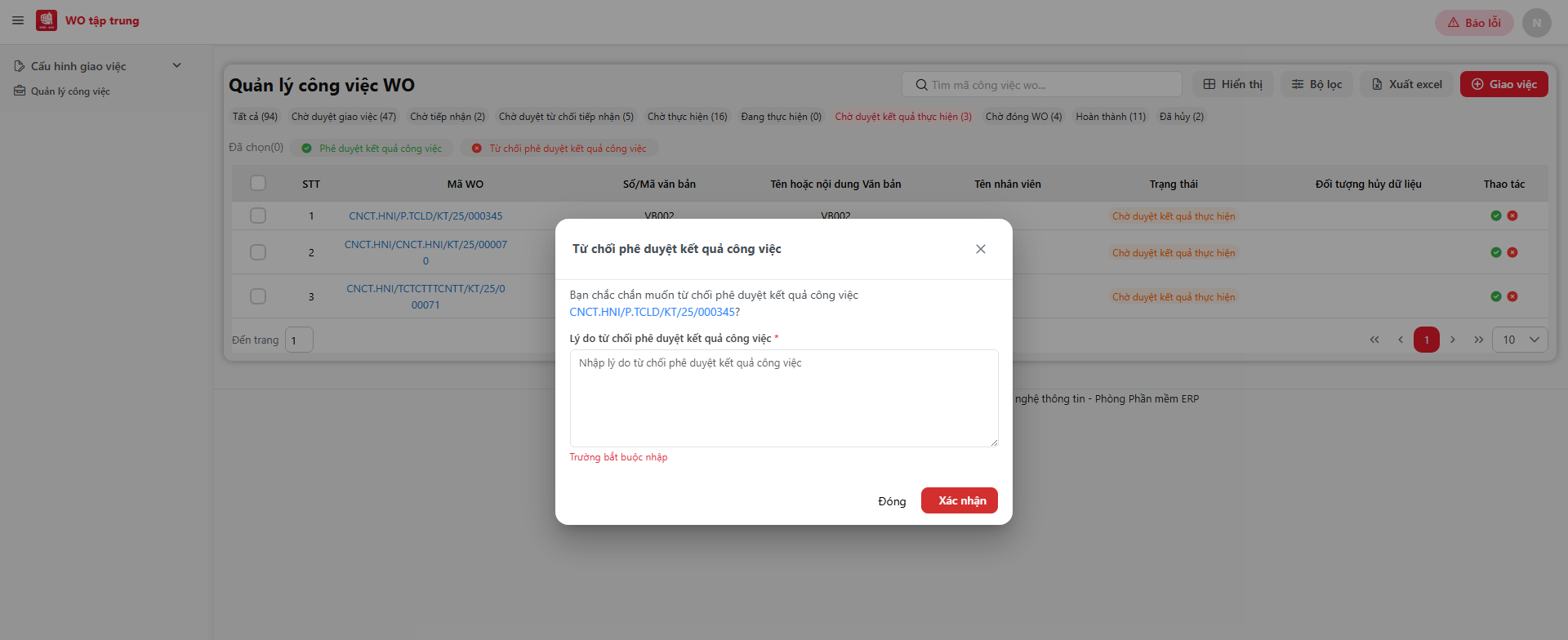Click the rejection reason text area

point(784,398)
